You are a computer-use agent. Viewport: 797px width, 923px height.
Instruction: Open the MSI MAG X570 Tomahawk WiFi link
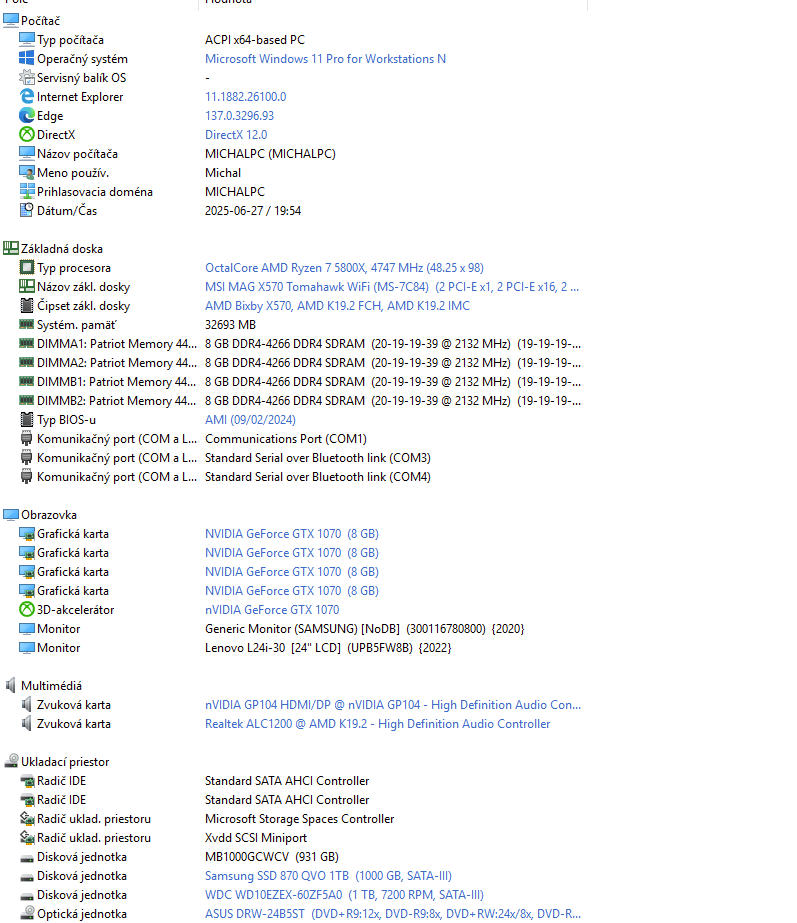(392, 287)
